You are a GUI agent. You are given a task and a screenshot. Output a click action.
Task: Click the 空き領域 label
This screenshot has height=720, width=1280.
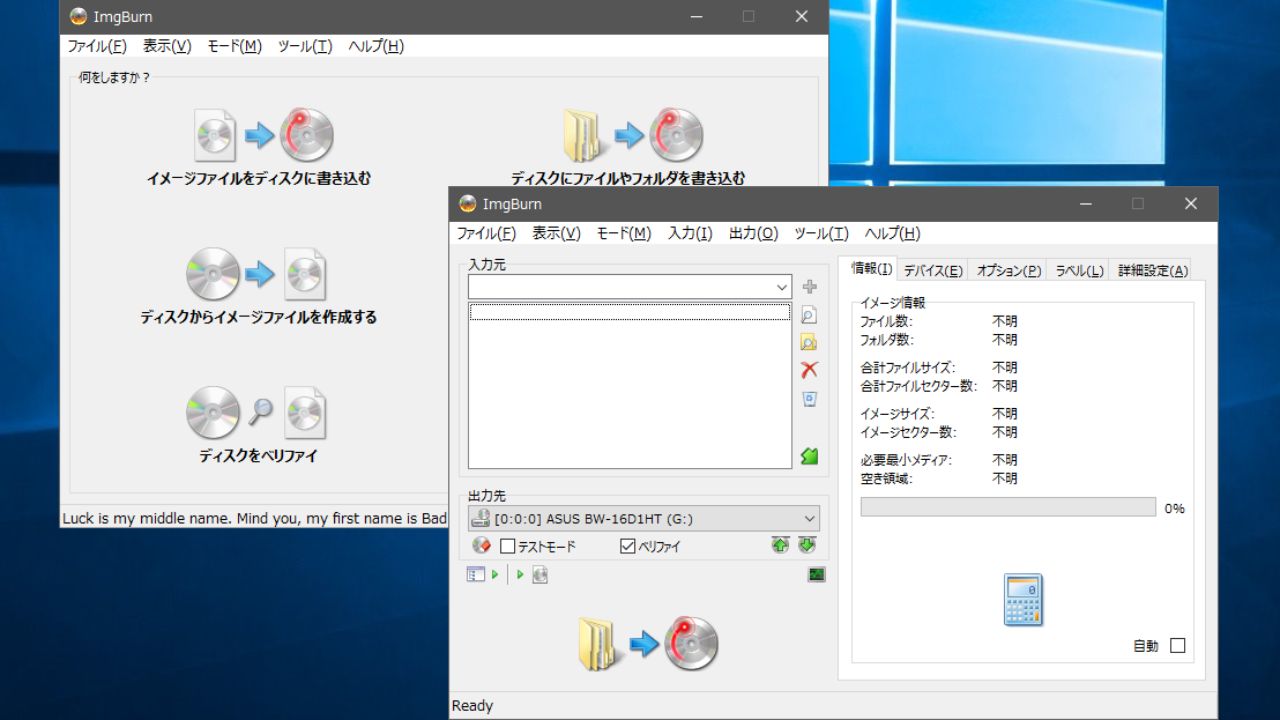[x=886, y=479]
